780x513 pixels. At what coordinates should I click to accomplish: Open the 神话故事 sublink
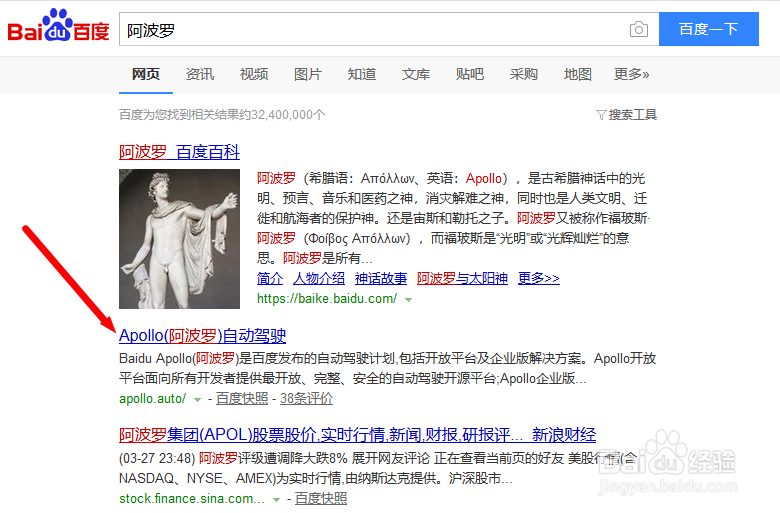click(x=381, y=278)
